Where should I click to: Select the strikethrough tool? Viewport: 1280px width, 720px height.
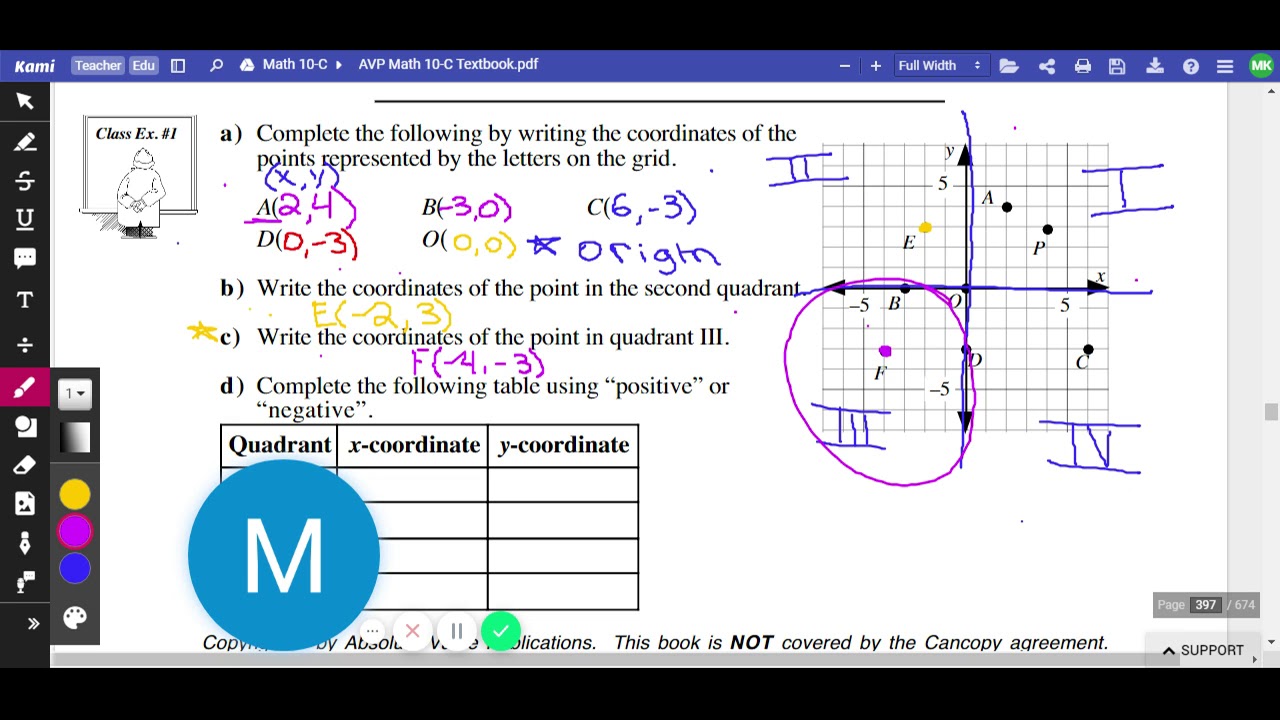coord(25,181)
